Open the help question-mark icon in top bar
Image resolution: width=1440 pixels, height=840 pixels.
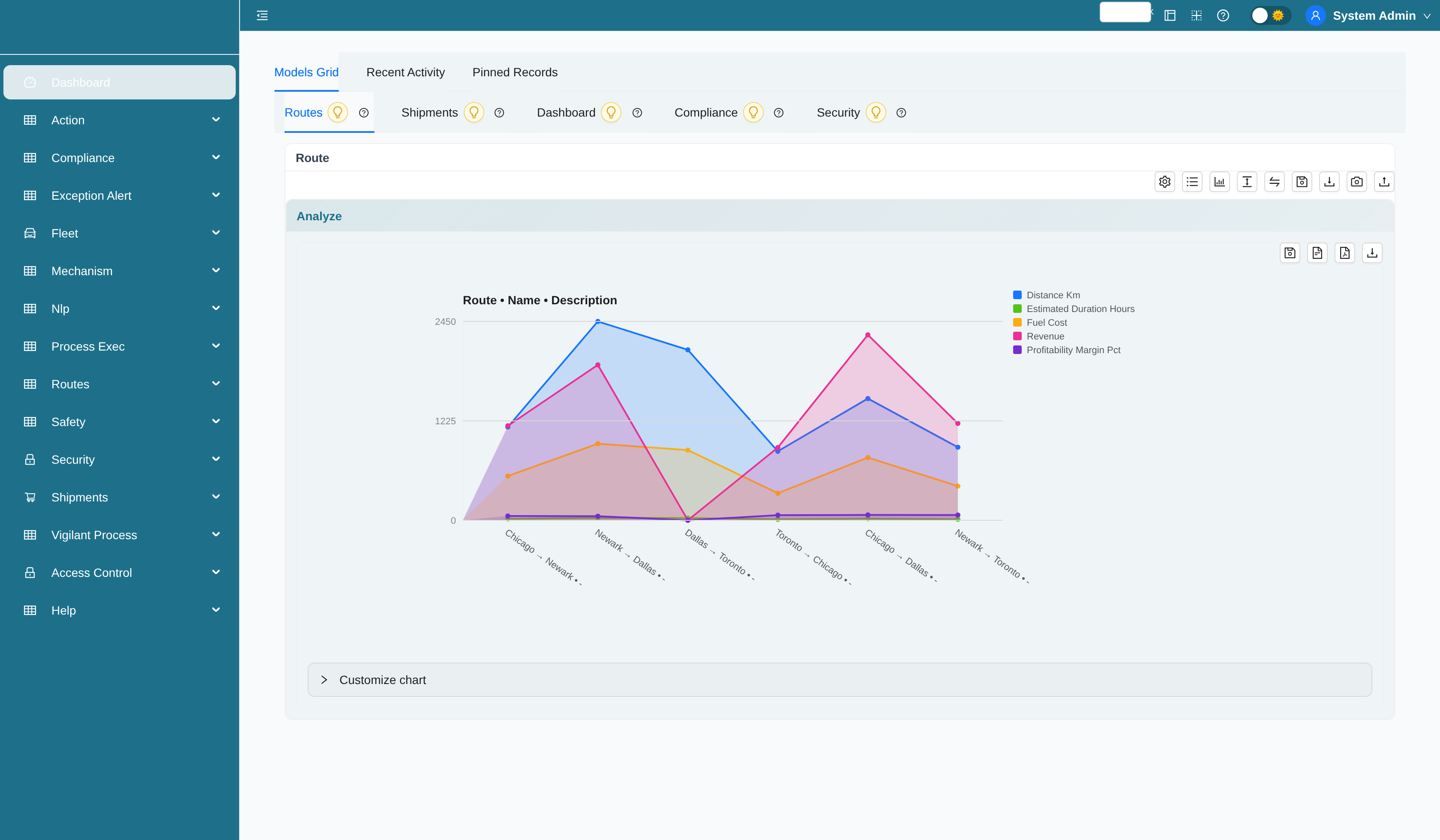[x=1223, y=15]
